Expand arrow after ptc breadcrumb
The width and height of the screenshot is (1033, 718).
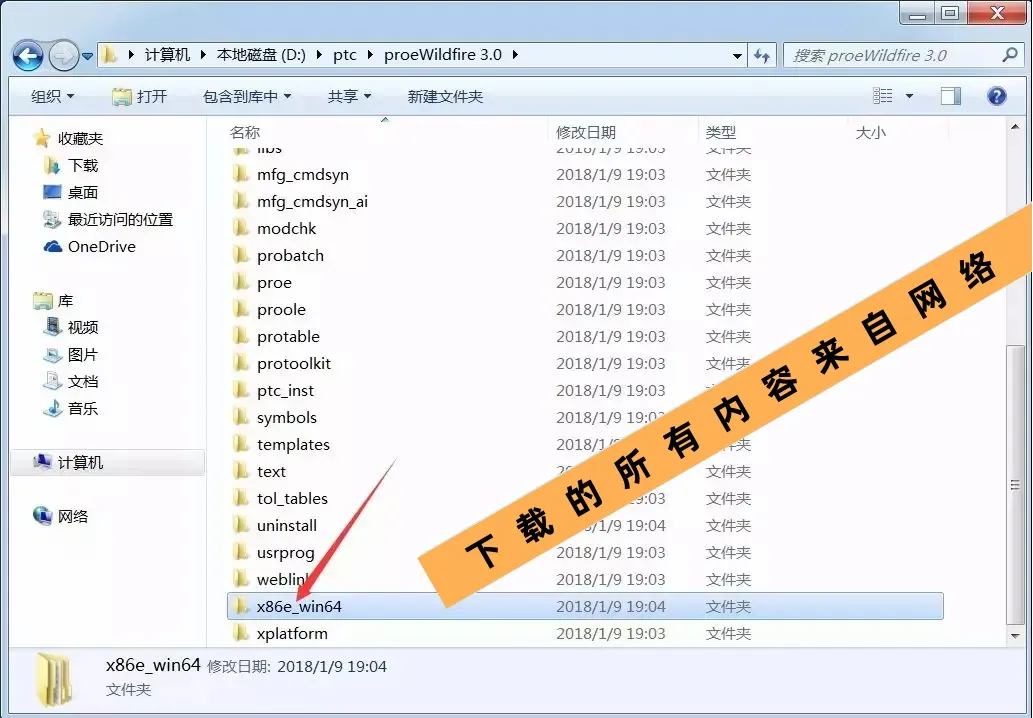click(370, 55)
